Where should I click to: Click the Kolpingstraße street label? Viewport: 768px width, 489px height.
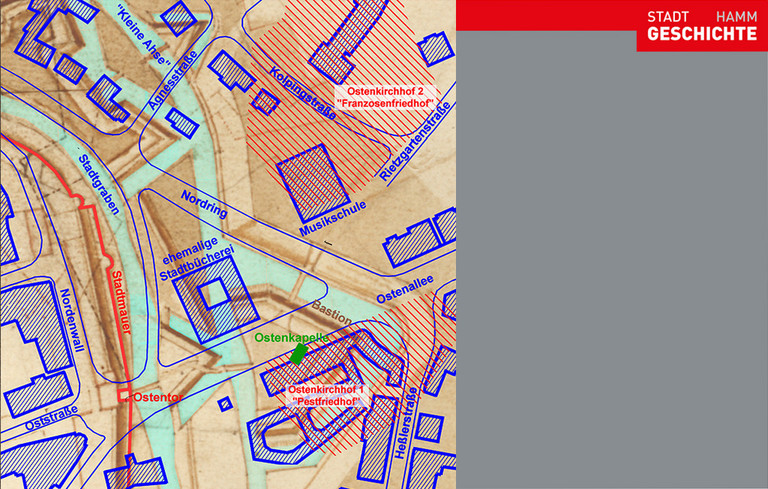click(x=303, y=93)
